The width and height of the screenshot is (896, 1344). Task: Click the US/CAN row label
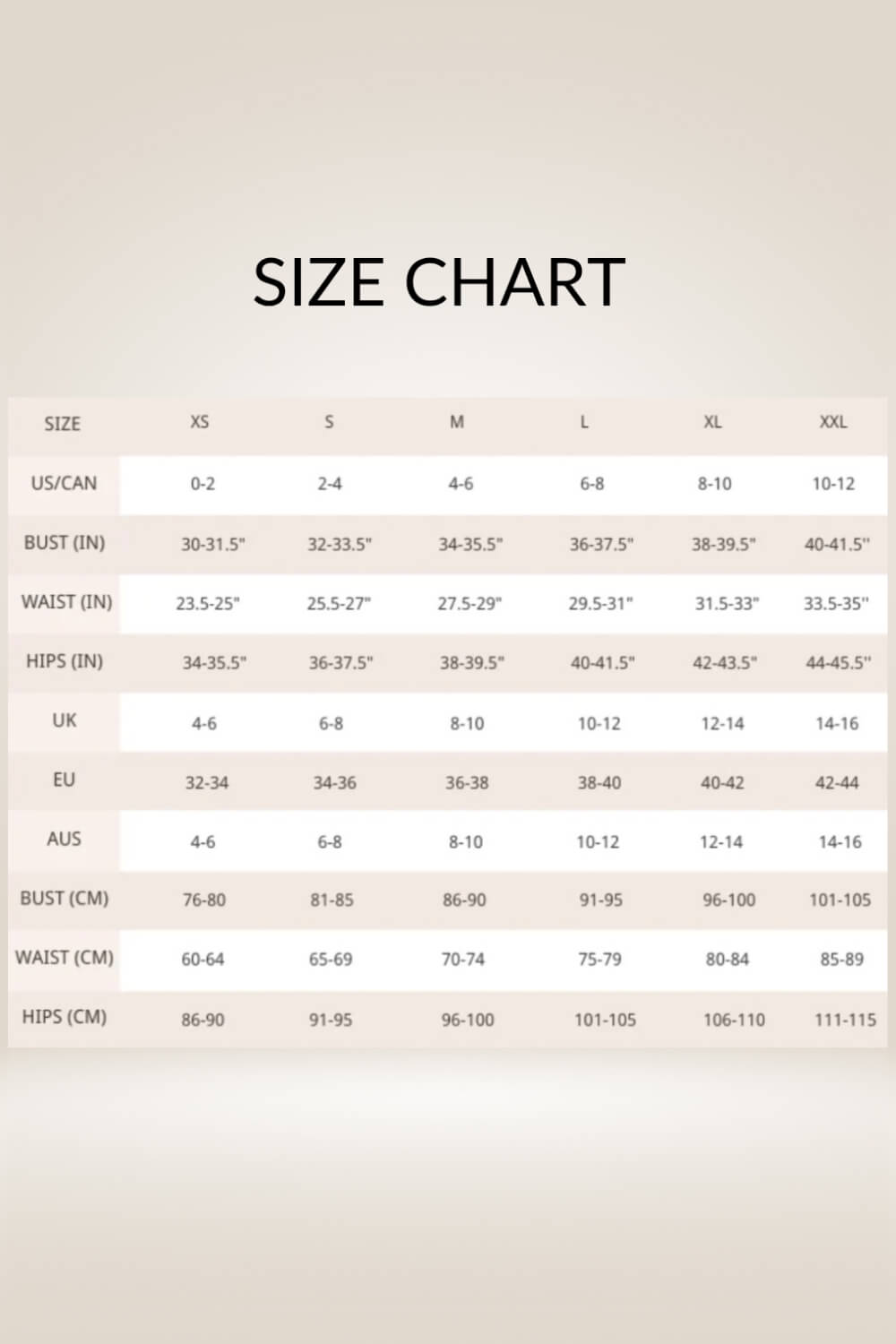64,483
